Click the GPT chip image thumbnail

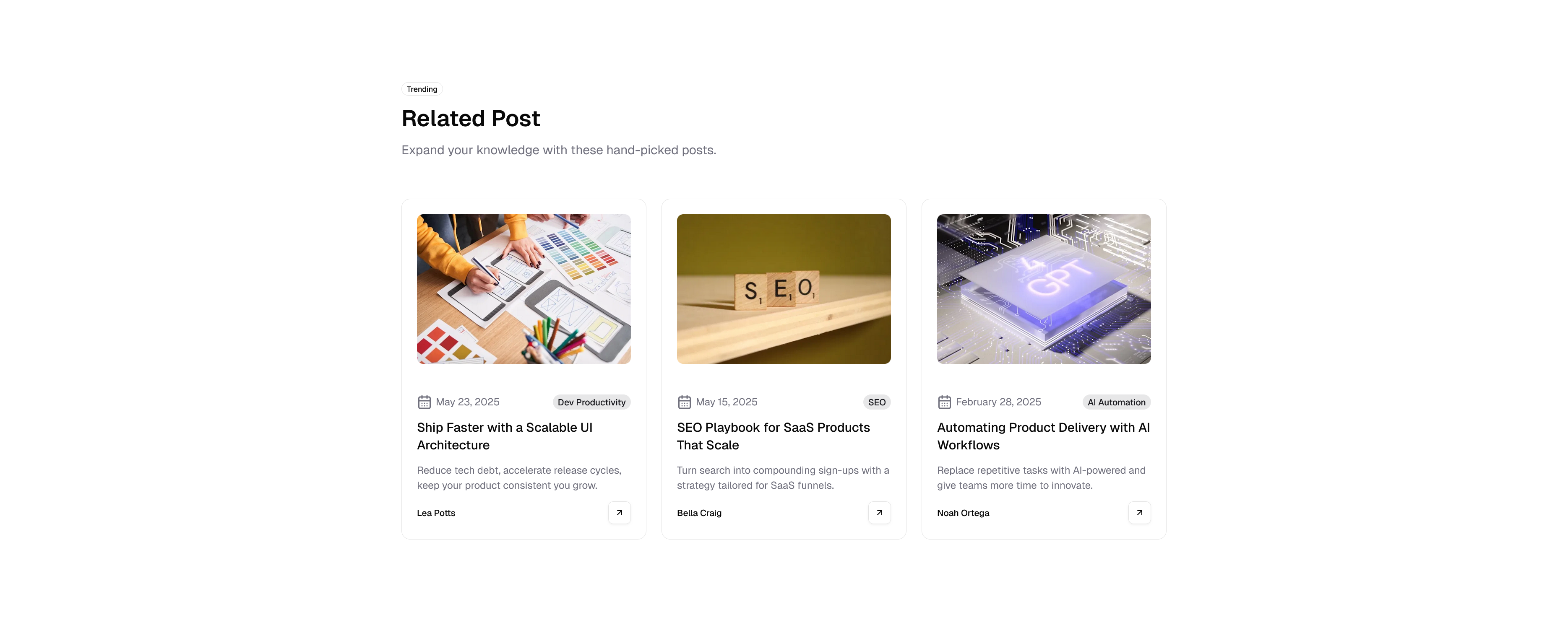click(x=1043, y=289)
